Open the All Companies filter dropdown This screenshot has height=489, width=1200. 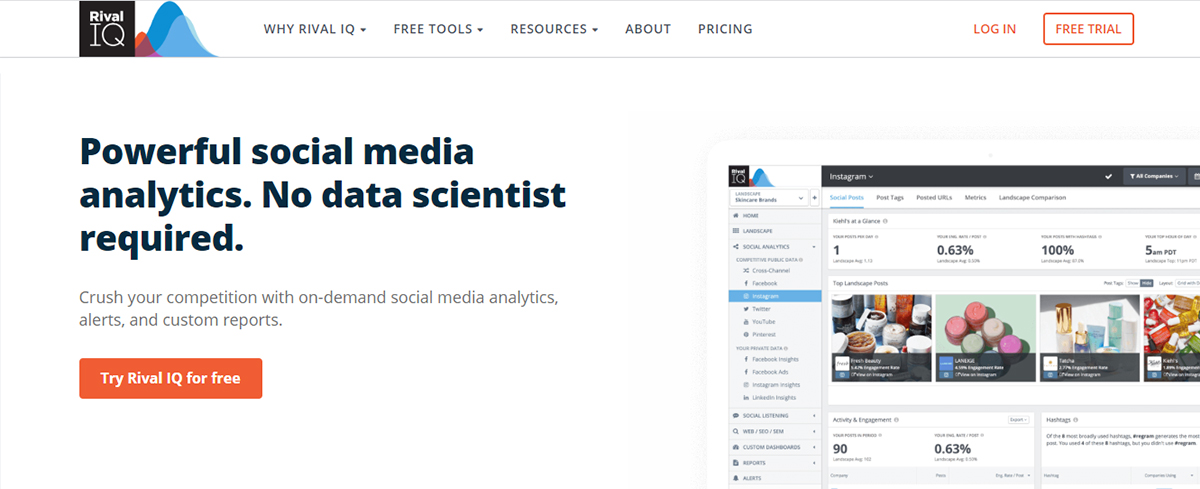point(1153,176)
